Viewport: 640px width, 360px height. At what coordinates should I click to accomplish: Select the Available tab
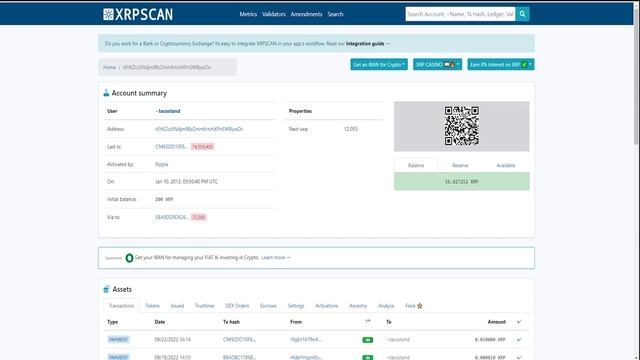click(x=506, y=165)
